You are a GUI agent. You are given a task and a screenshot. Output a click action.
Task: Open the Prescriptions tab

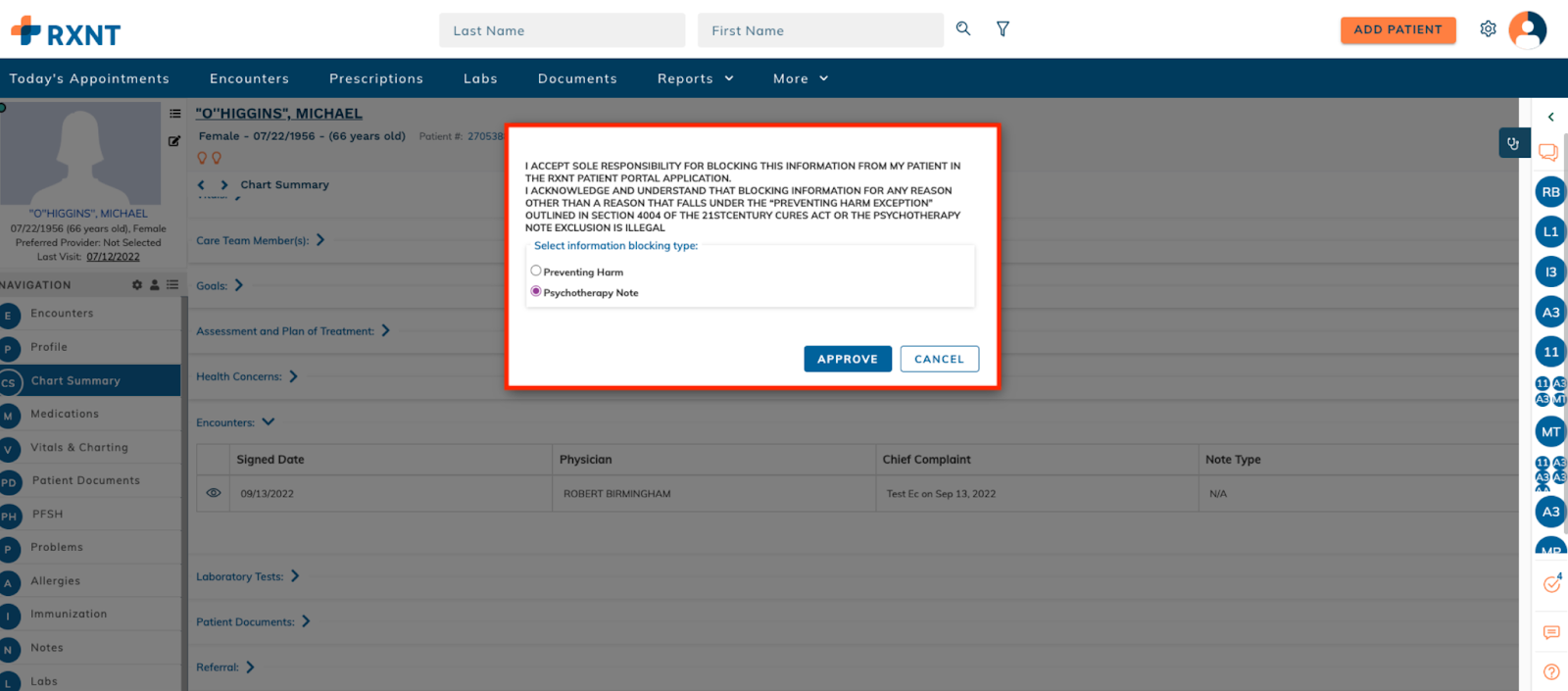(376, 78)
